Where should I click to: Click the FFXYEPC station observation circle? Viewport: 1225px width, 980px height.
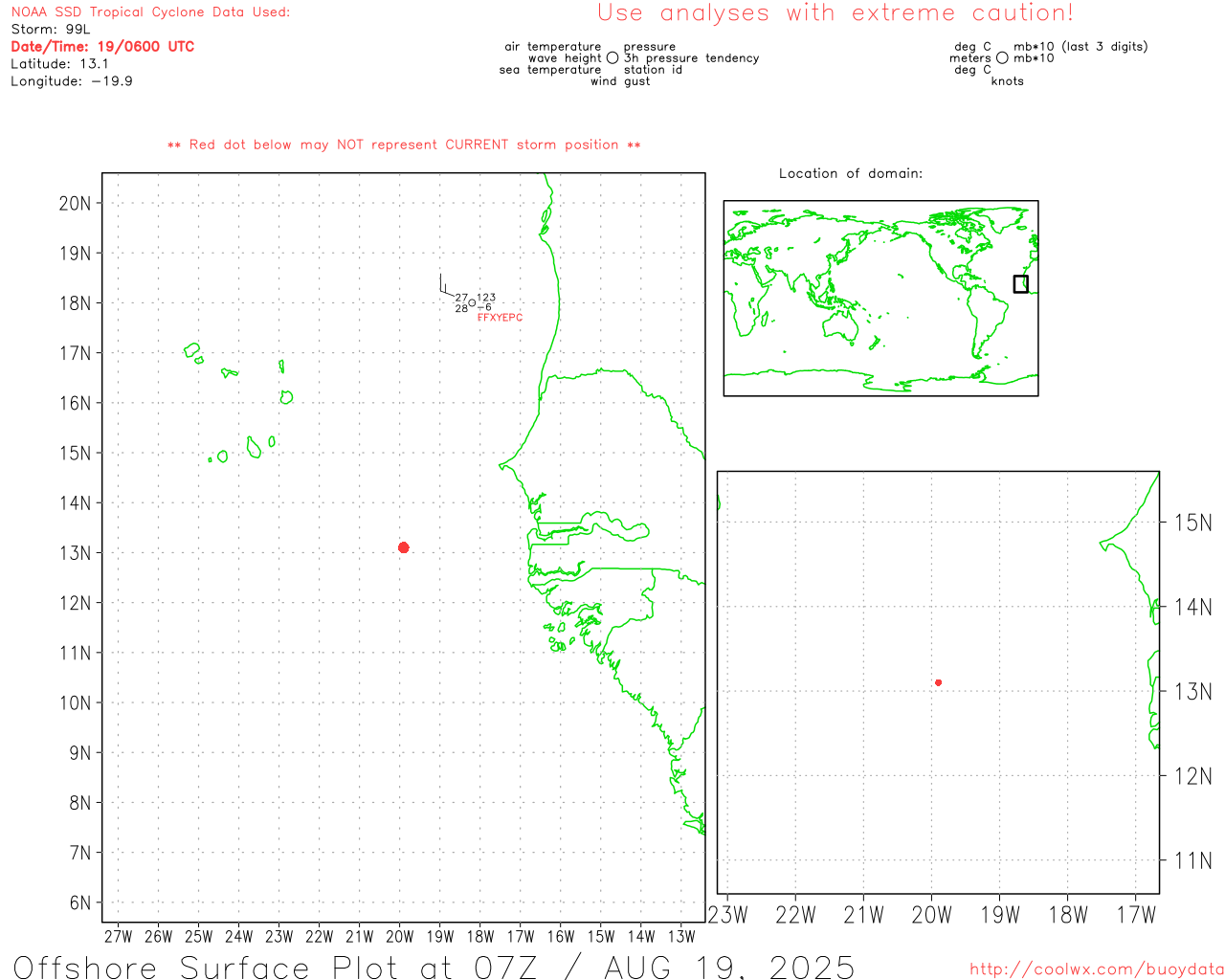472,303
